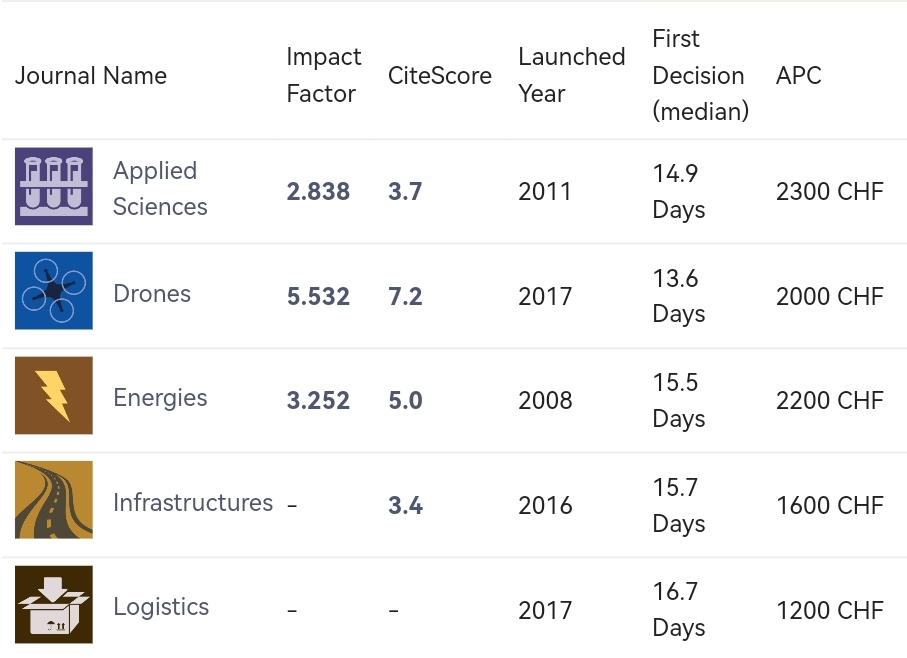Click the APC column header
Screen dimensions: 907x658
pos(798,76)
